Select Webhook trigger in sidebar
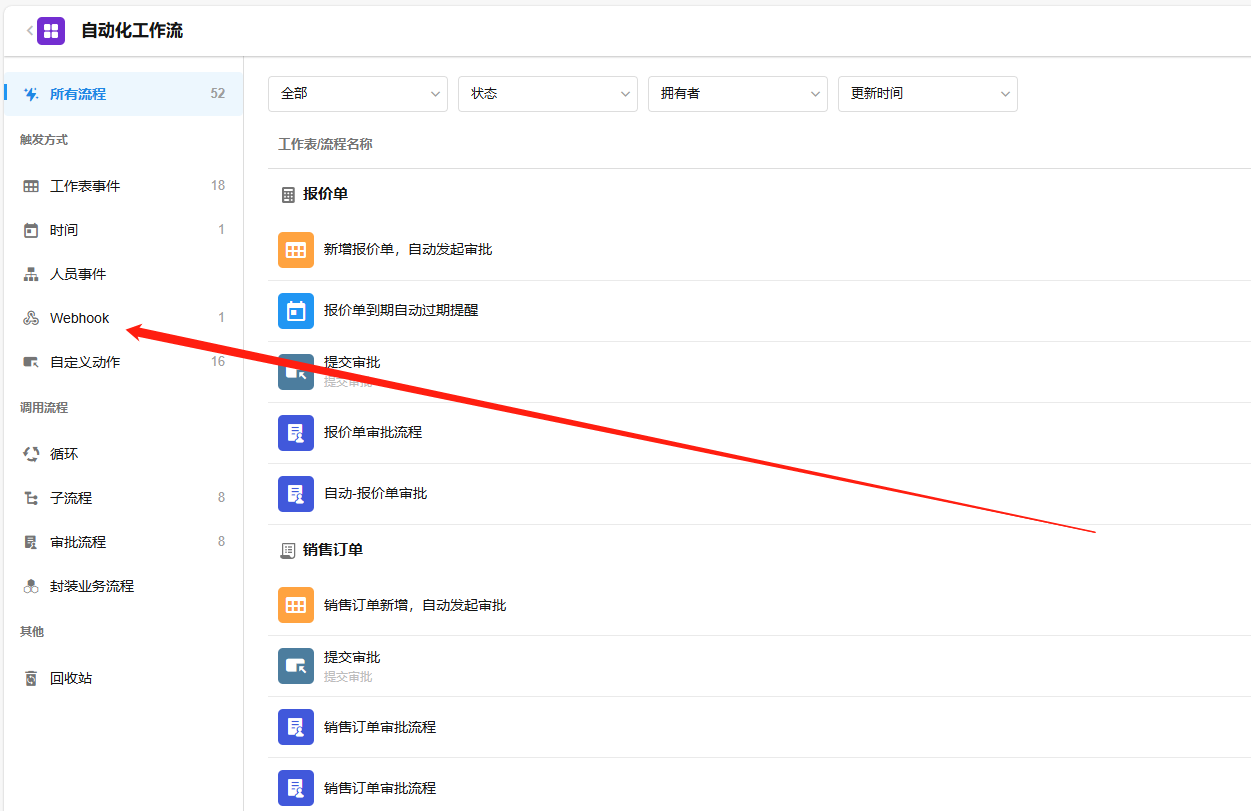The height and width of the screenshot is (811, 1251). tap(80, 318)
